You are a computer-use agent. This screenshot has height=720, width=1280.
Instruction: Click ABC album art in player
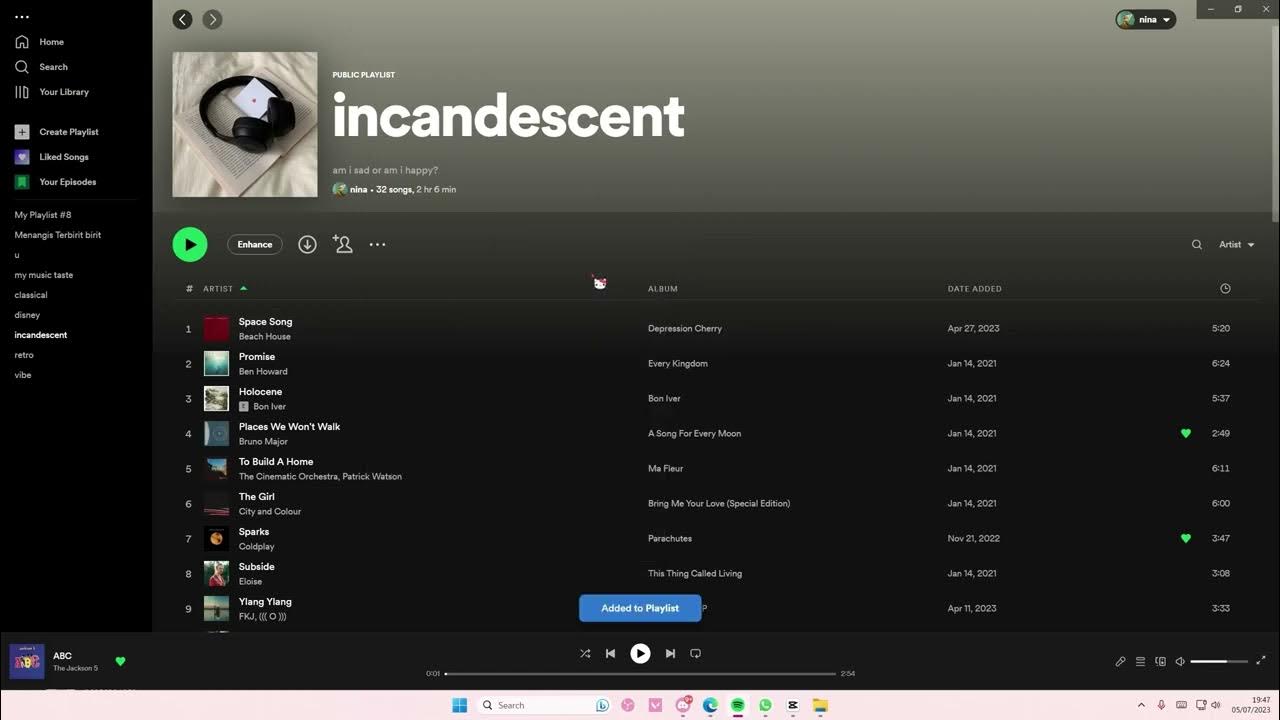pyautogui.click(x=27, y=662)
